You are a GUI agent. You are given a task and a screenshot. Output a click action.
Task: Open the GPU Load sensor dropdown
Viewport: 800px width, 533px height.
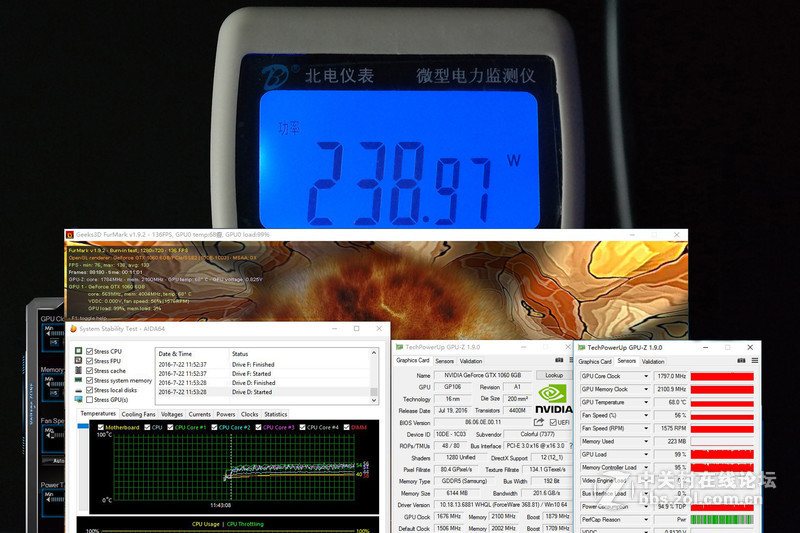(x=646, y=454)
